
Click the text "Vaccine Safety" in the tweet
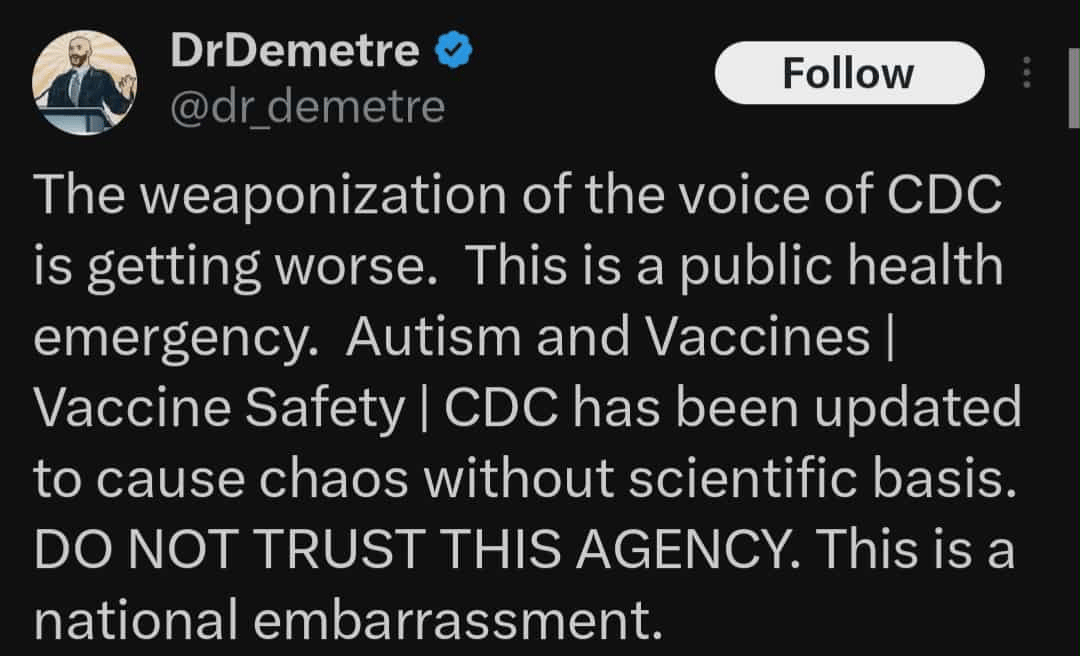(x=218, y=409)
